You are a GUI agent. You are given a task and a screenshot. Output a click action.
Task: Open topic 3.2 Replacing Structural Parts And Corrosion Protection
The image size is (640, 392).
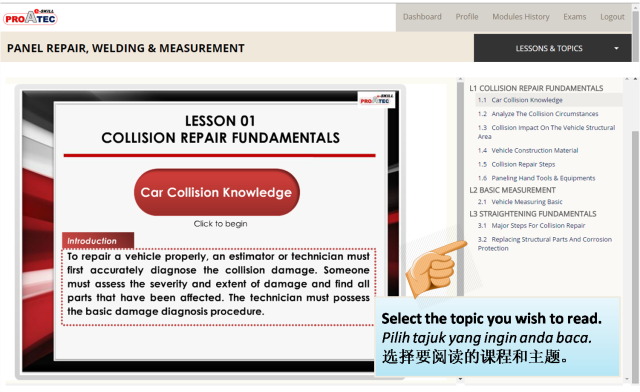point(544,244)
